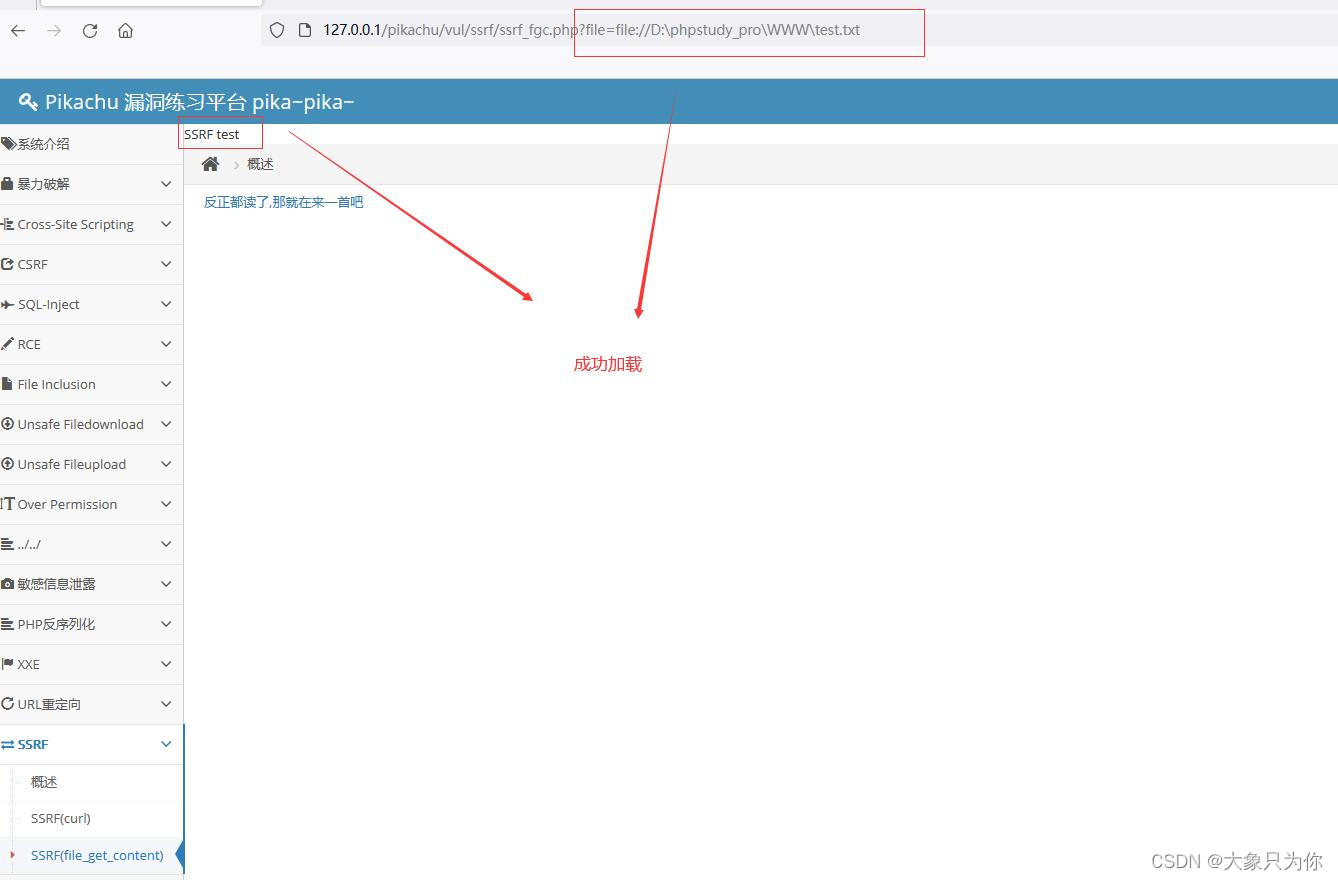This screenshot has height=880, width=1338.
Task: Click the page info document icon
Action: pos(306,30)
